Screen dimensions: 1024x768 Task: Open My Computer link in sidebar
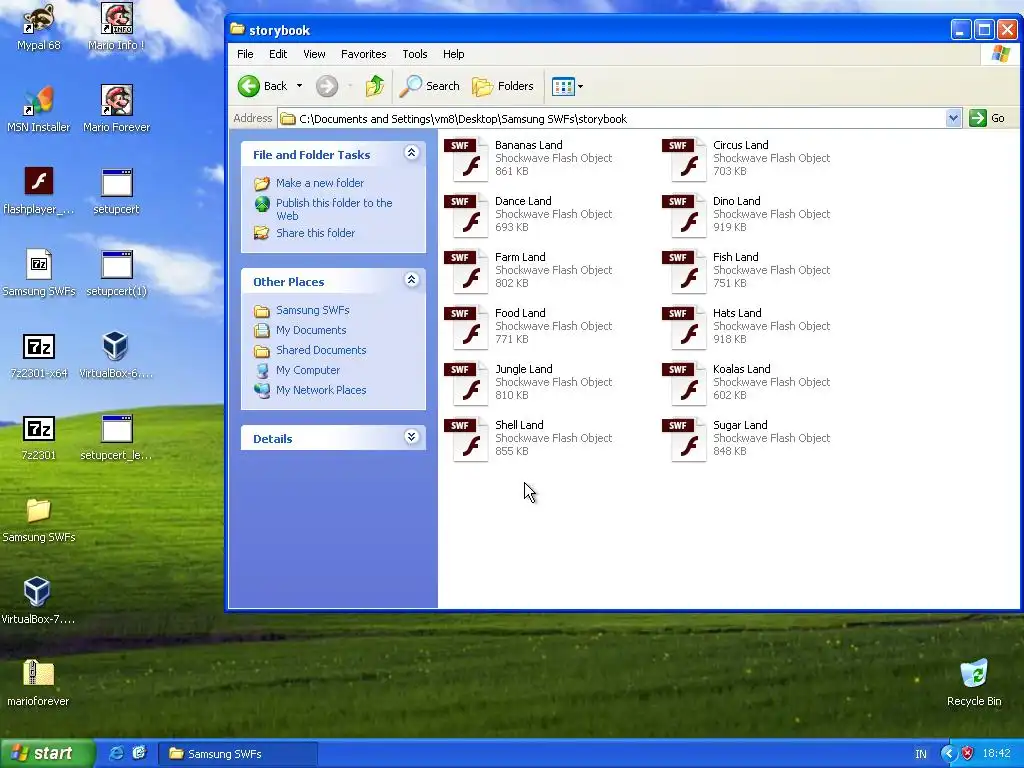[x=308, y=370]
